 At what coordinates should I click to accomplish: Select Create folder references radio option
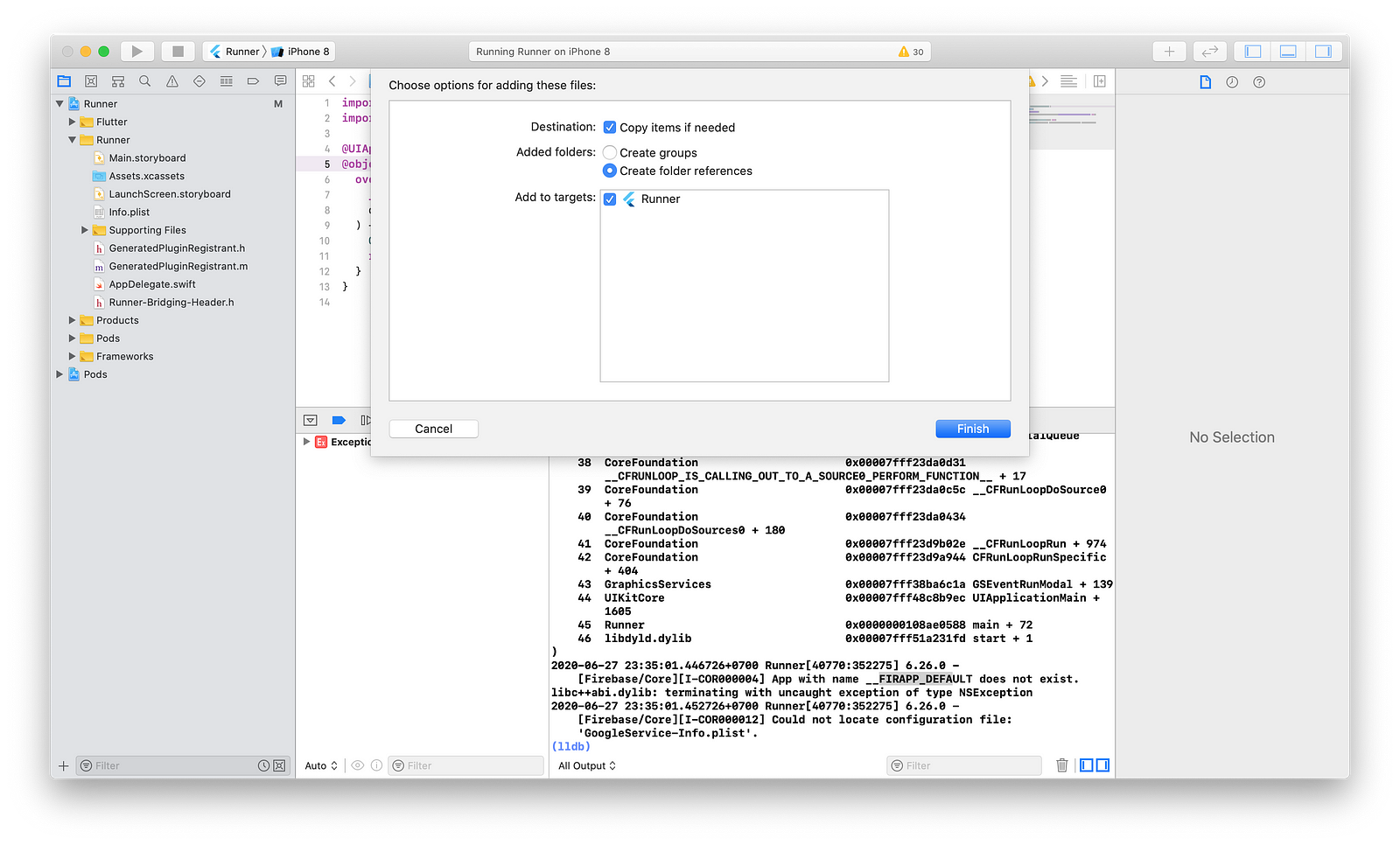(610, 171)
